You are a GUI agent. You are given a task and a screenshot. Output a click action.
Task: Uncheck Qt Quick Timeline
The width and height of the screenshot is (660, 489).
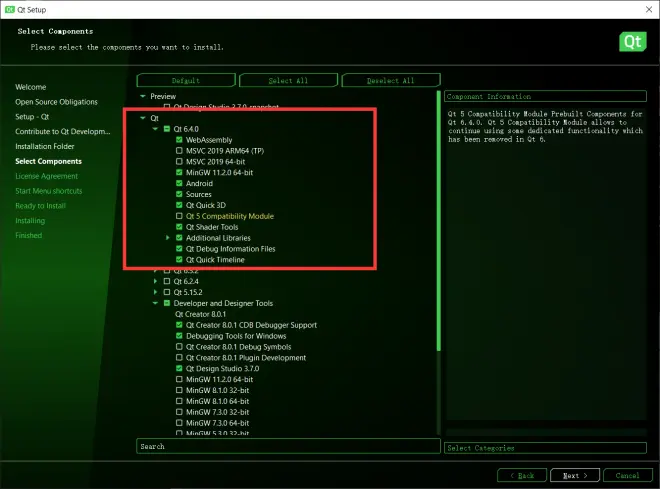click(179, 260)
